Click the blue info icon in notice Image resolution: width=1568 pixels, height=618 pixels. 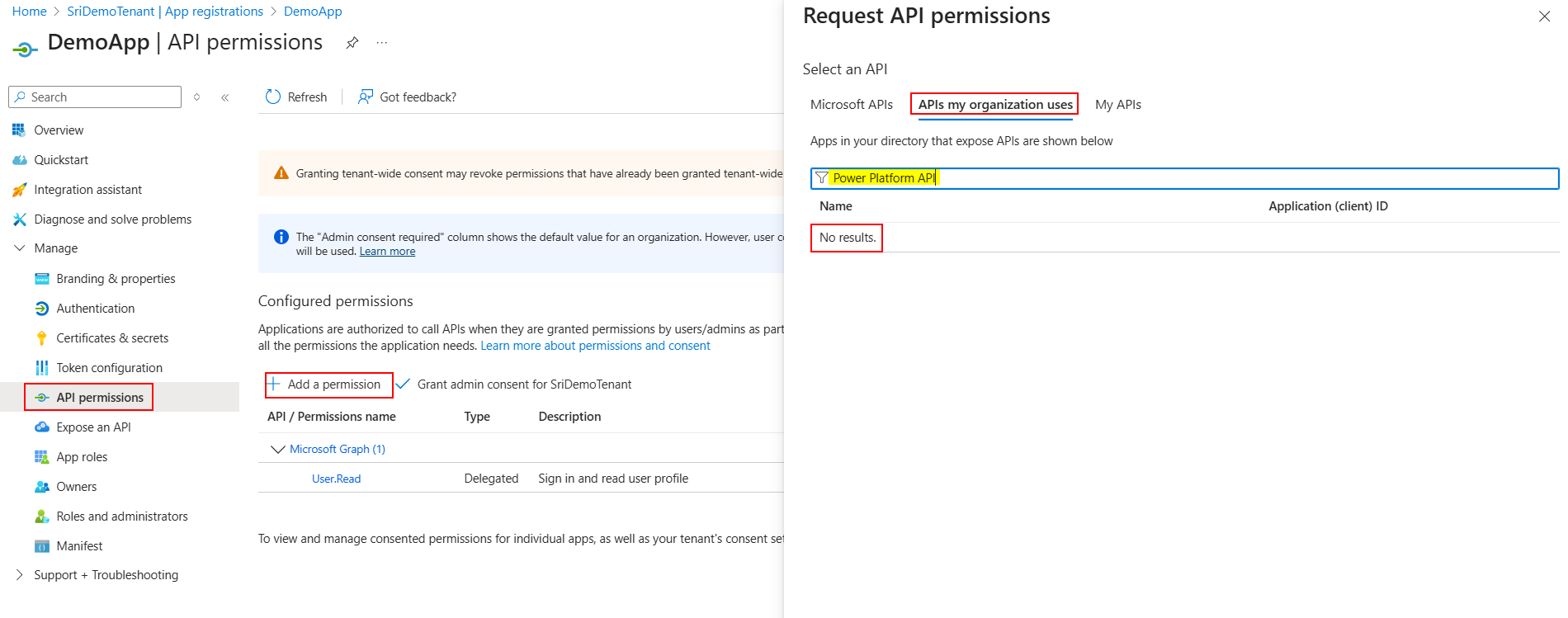[281, 237]
